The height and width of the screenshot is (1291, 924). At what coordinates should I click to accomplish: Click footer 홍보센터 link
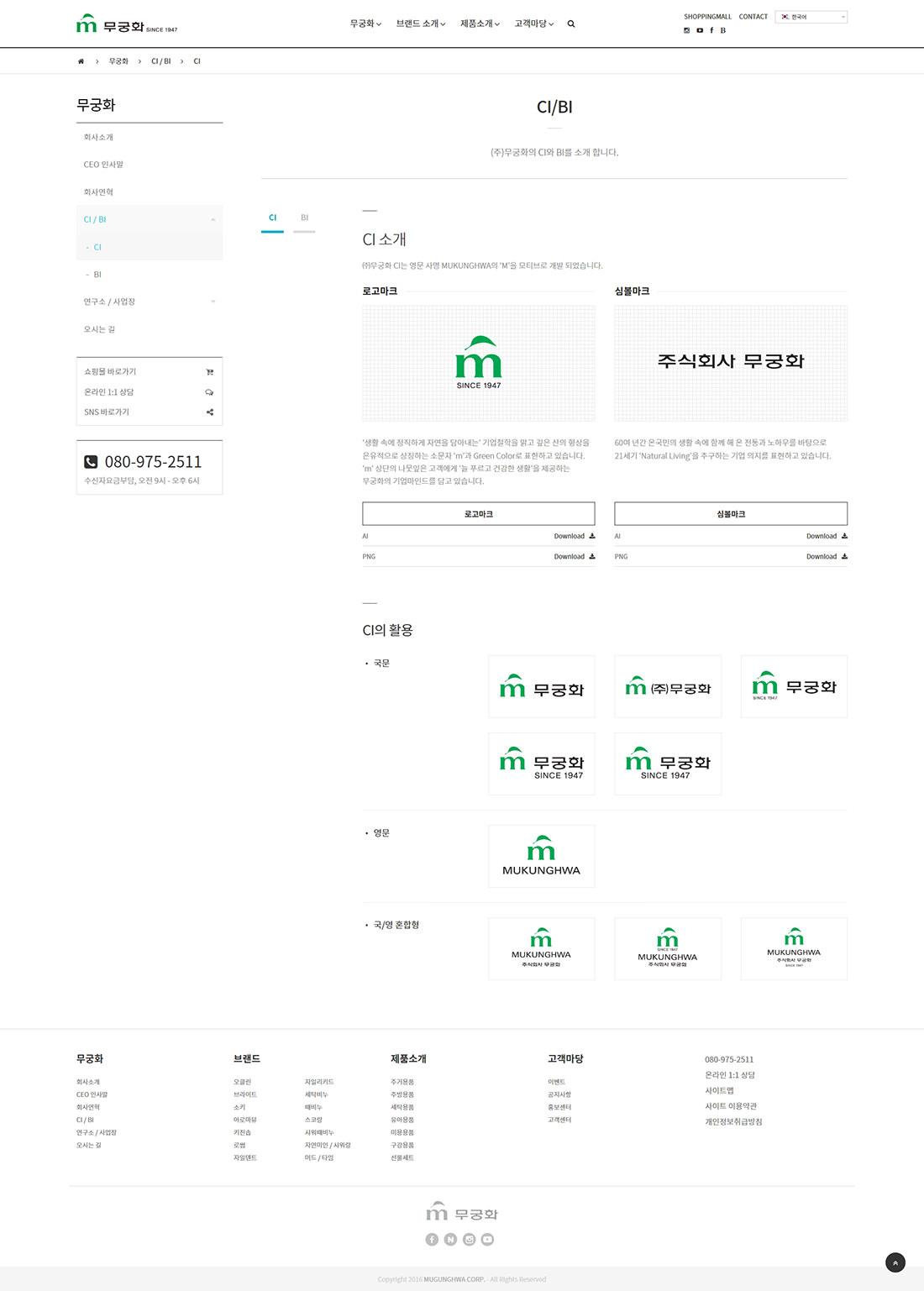coord(559,1107)
